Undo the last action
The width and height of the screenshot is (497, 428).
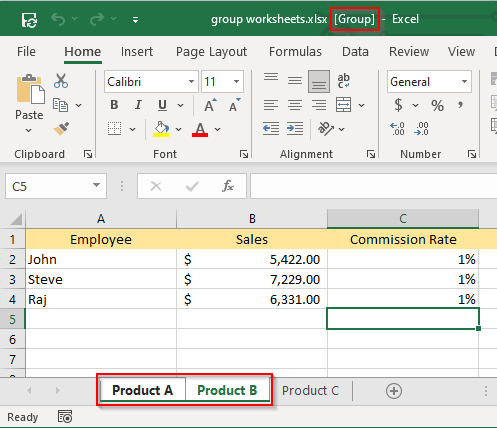pos(58,19)
